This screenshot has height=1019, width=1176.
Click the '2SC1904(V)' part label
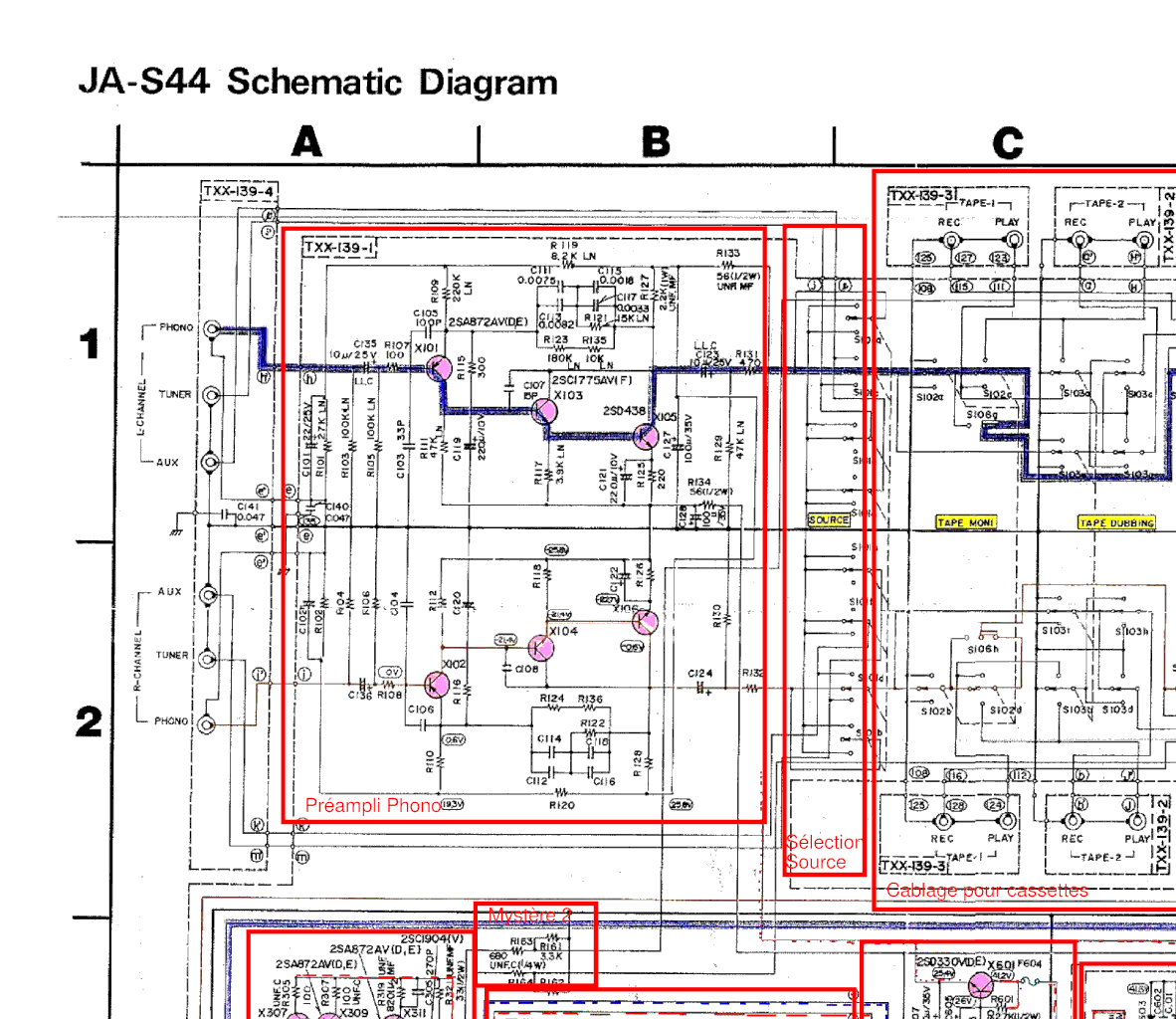coord(432,939)
